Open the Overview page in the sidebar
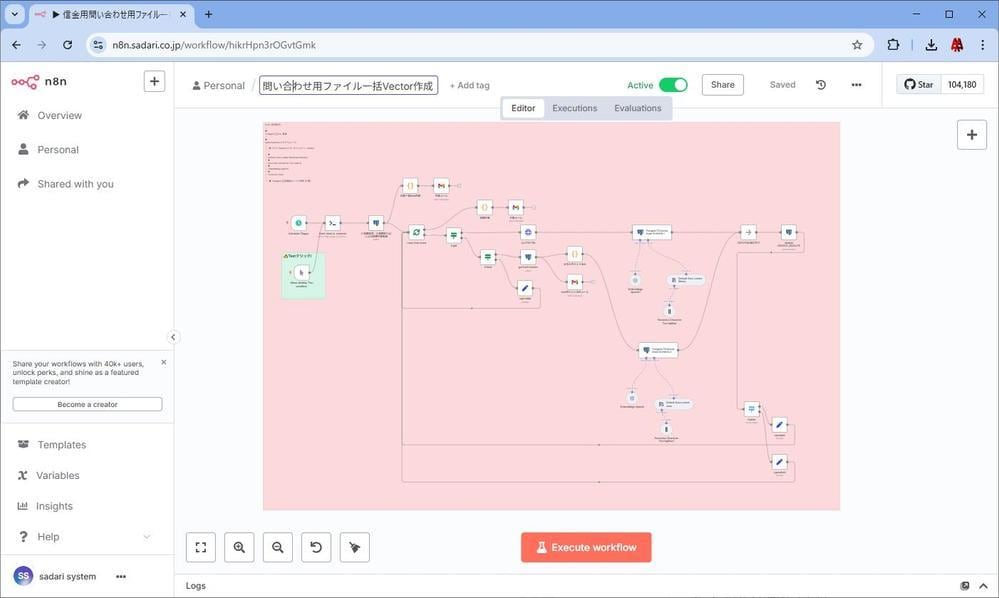 click(59, 115)
